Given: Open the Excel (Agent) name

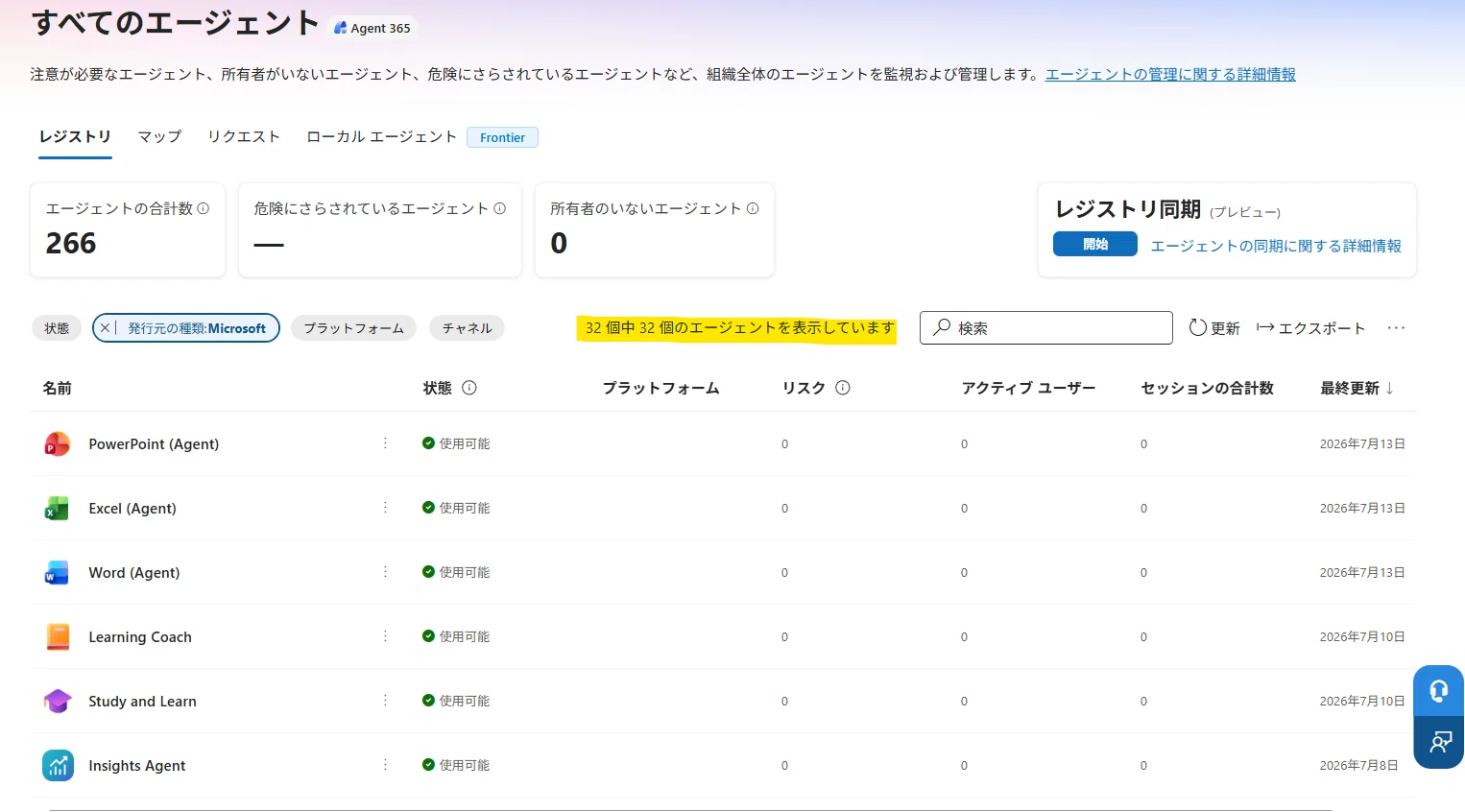Looking at the screenshot, I should click(132, 509).
